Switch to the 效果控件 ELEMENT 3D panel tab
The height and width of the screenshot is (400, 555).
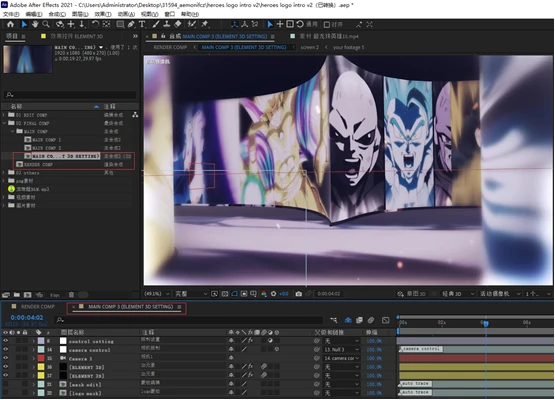76,36
